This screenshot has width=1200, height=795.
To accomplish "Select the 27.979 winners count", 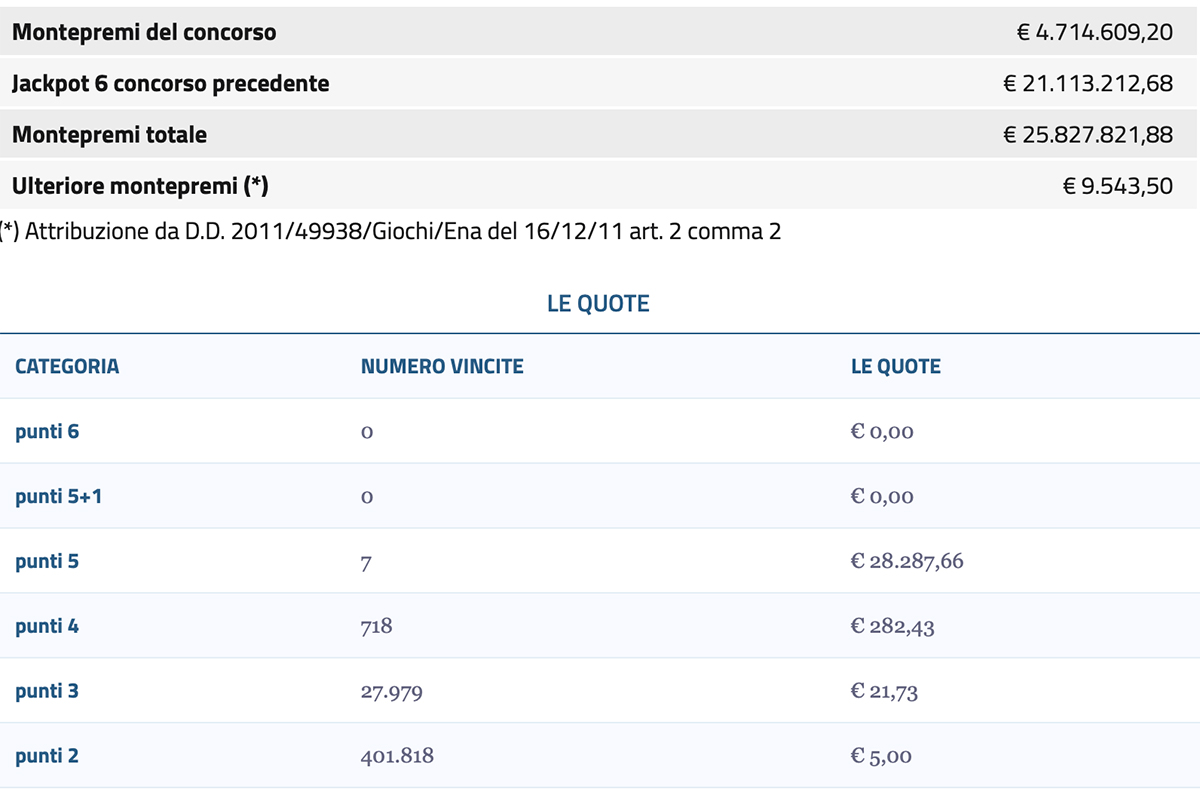I will coord(391,691).
